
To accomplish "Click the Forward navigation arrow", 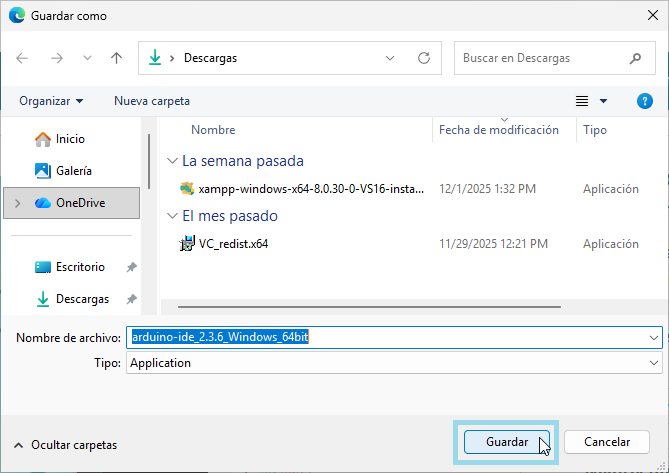I will point(57,58).
